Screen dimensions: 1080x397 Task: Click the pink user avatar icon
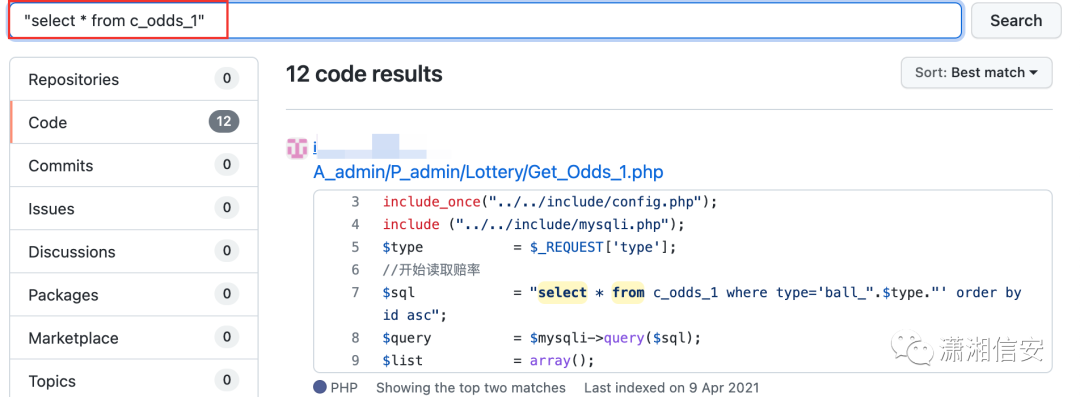coord(296,147)
